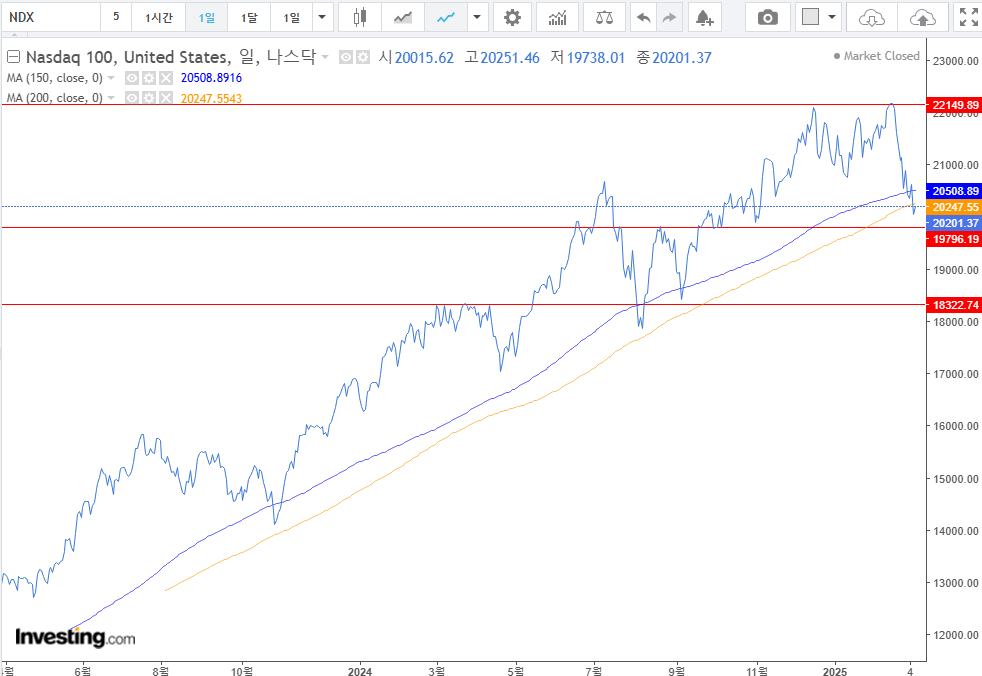Screen dimensions: 982x676
Task: Select area chart type icon
Action: click(x=403, y=18)
